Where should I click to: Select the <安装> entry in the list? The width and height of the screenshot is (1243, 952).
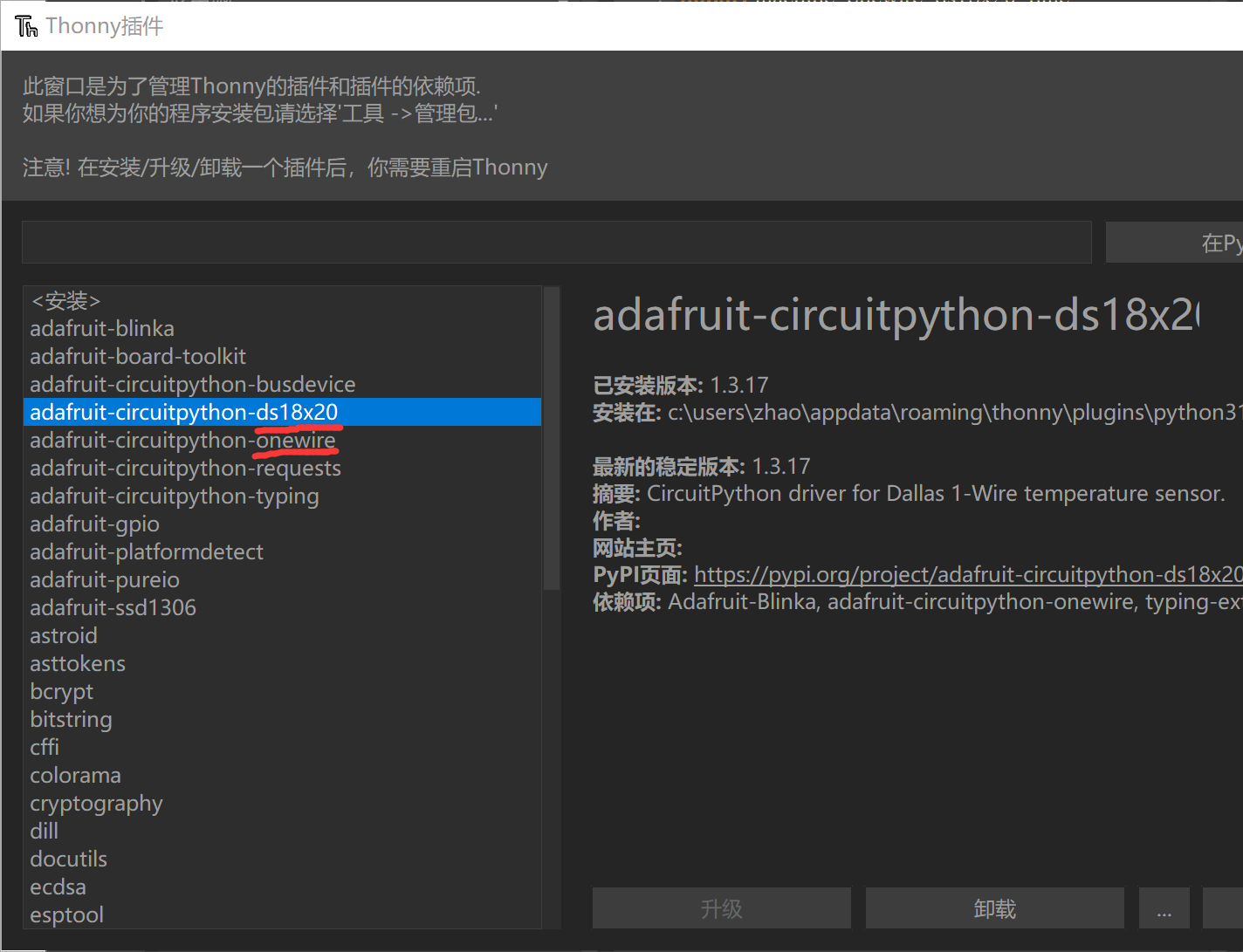point(283,301)
